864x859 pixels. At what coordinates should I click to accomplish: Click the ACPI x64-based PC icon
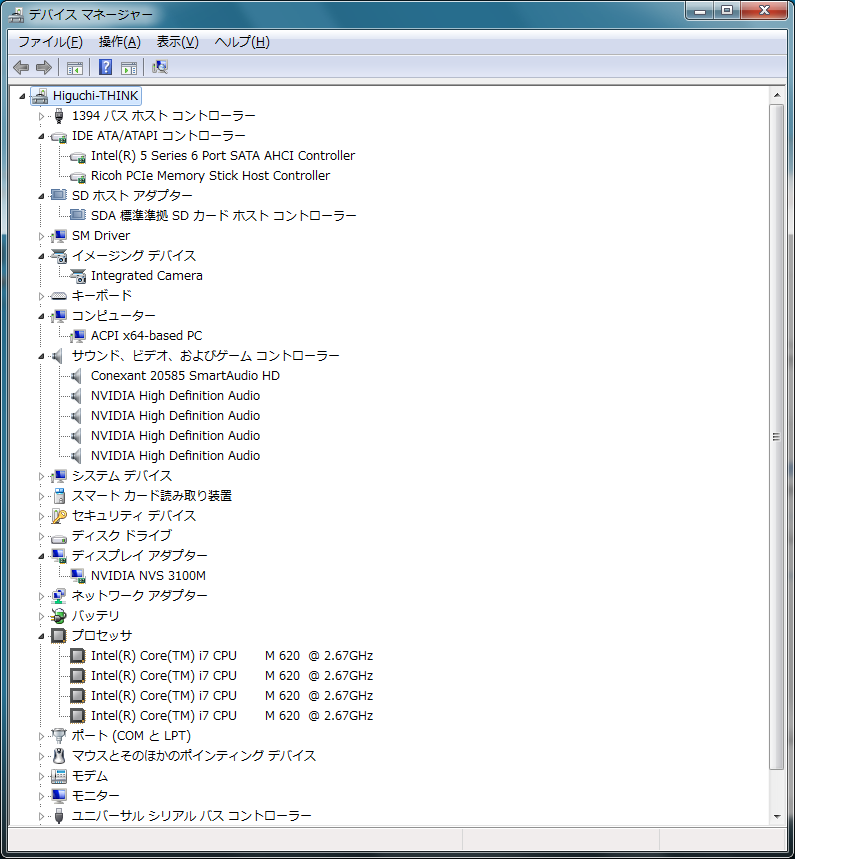[x=78, y=336]
